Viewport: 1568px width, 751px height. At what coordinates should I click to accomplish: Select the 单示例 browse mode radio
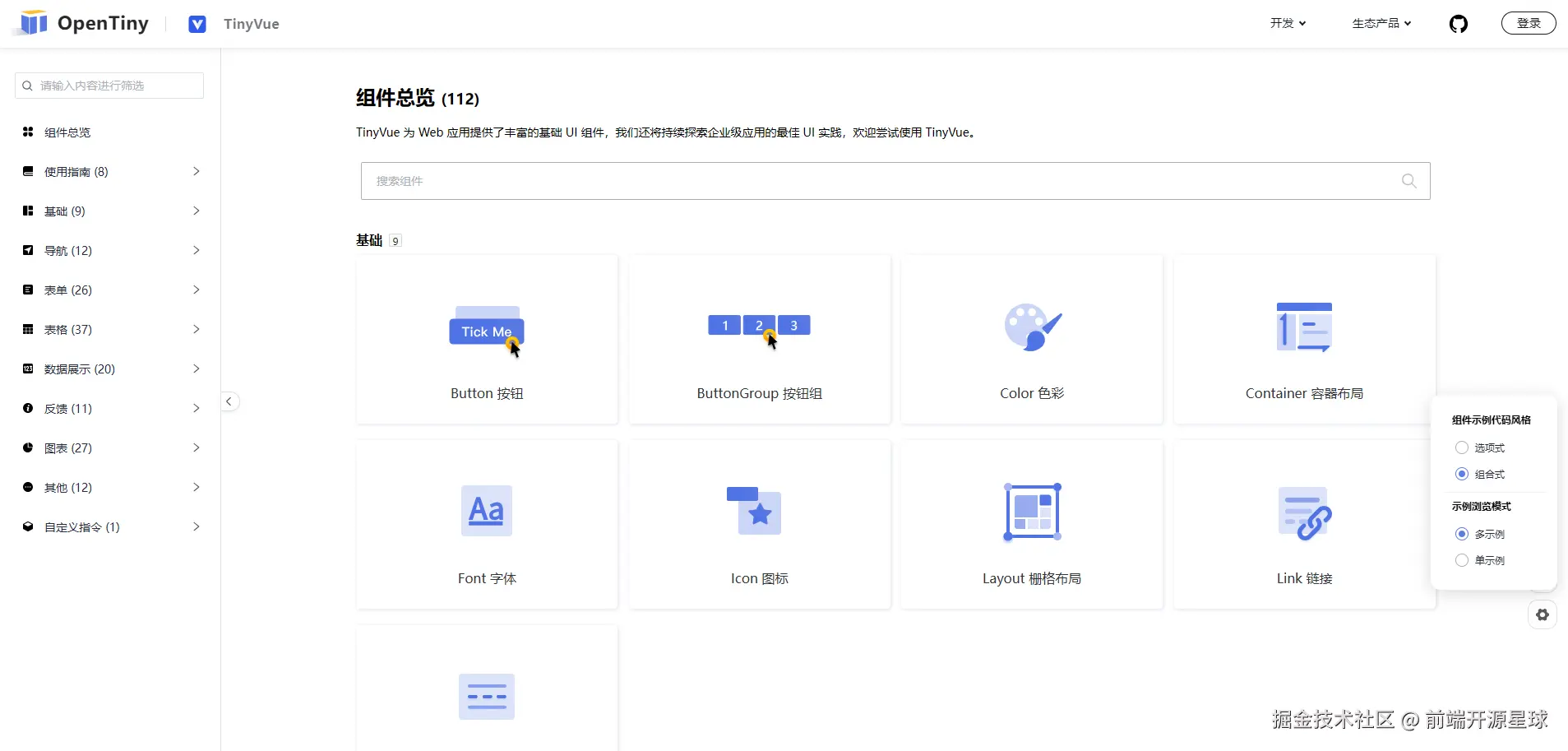pos(1462,560)
